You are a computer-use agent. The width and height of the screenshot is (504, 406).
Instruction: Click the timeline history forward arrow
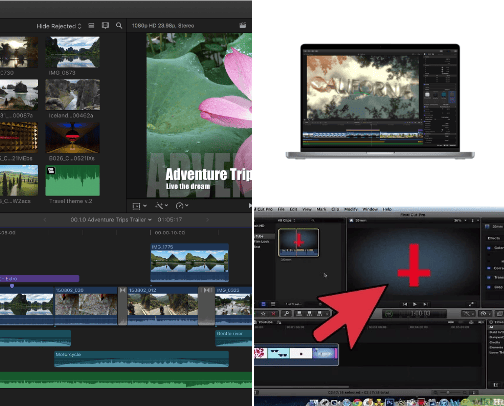(x=207, y=220)
